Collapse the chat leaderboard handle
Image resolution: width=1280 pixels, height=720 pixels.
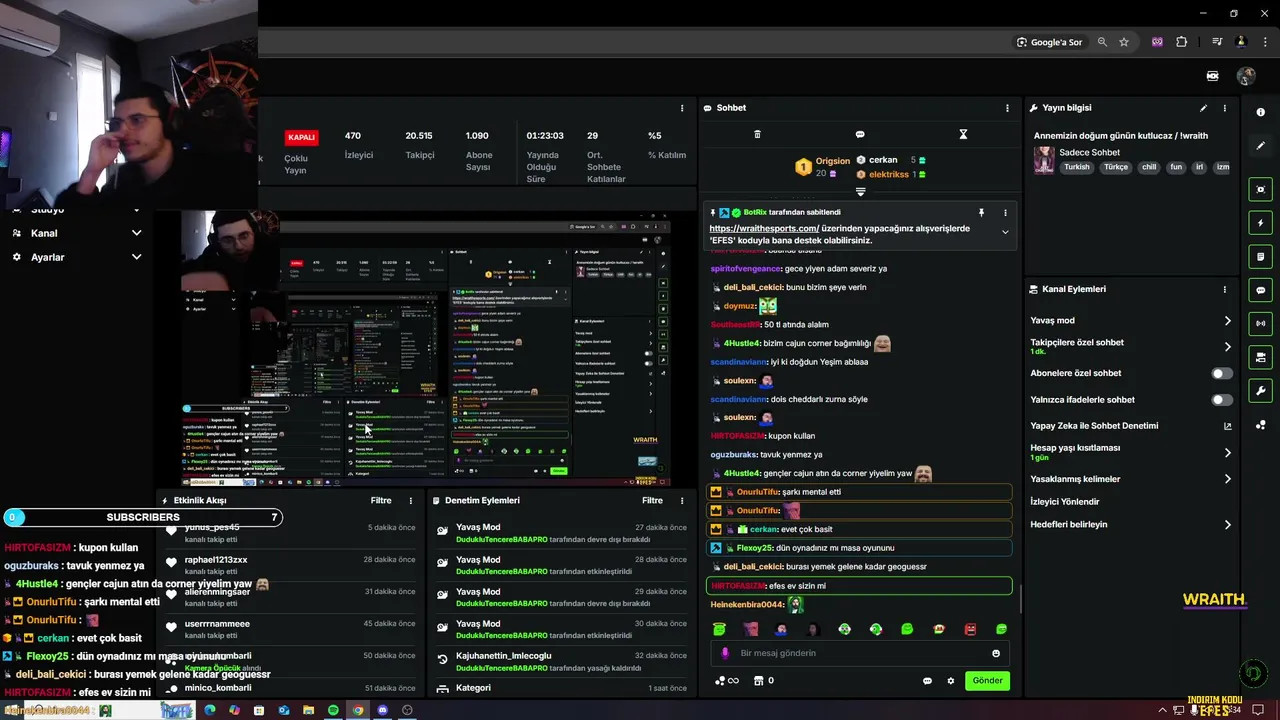860,192
